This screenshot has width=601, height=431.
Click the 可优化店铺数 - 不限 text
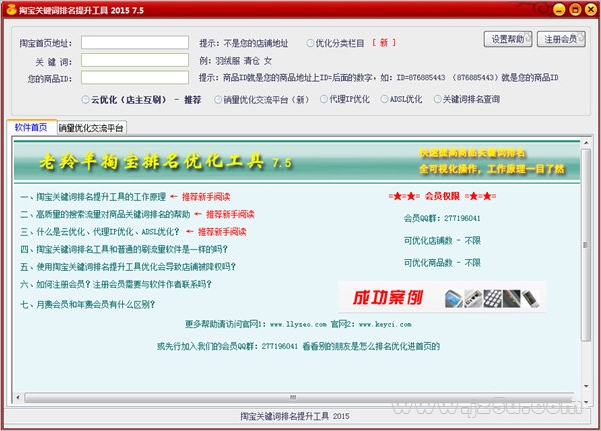pos(442,241)
